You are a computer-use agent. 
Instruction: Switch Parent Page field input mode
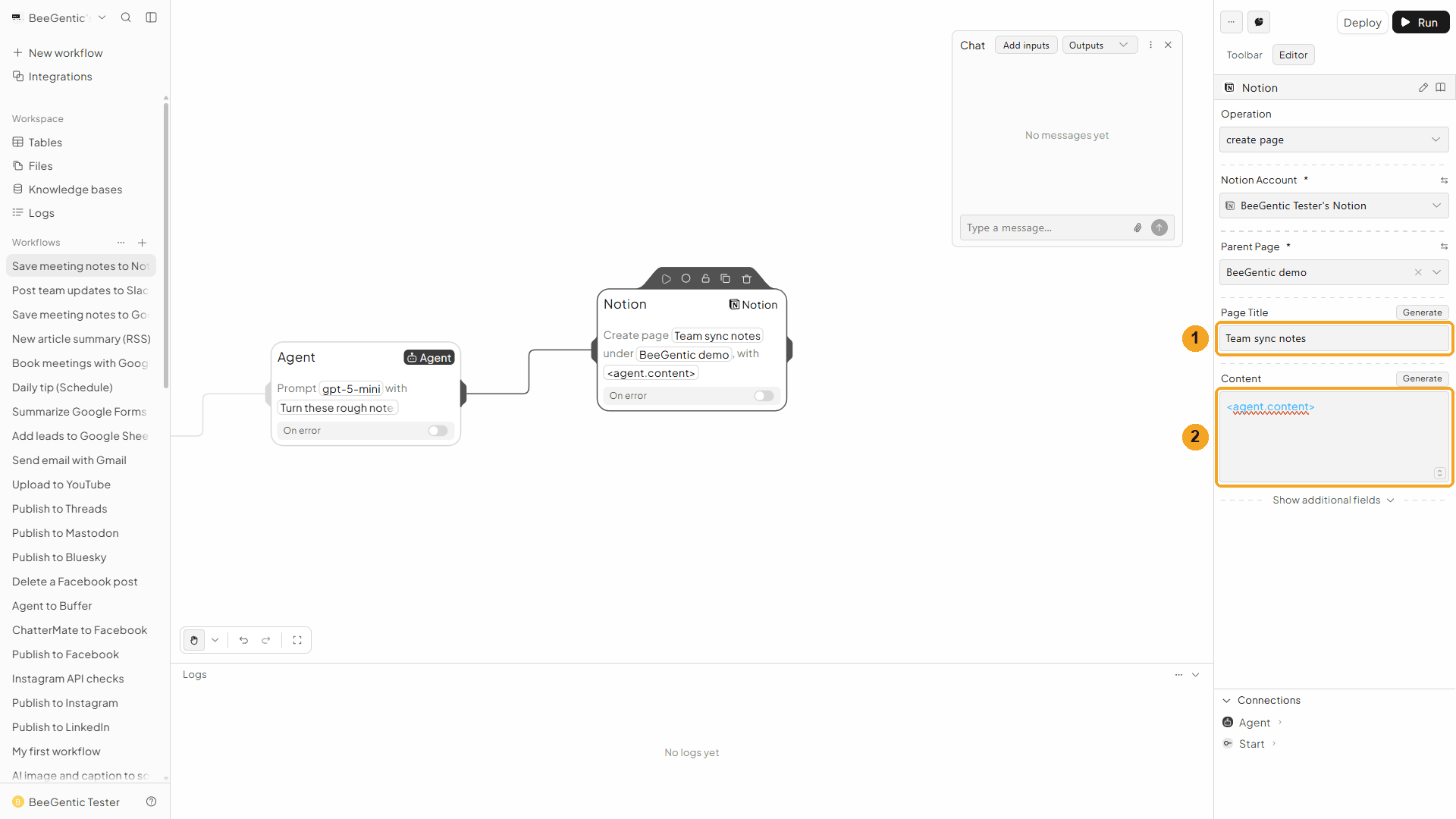[1444, 246]
